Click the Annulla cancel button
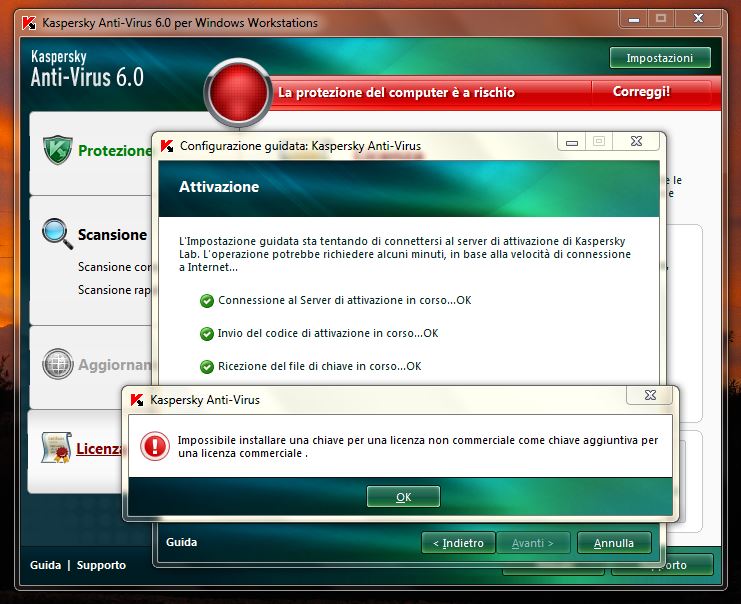Screen dimensions: 741x604 tap(613, 543)
